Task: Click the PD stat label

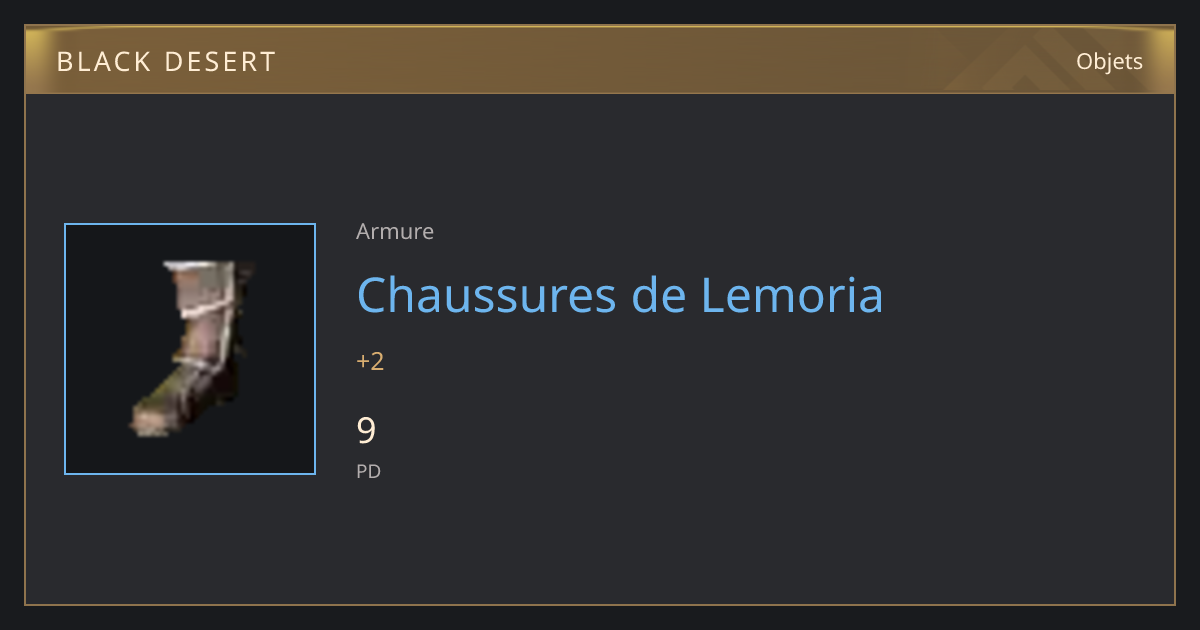Action: tap(368, 471)
